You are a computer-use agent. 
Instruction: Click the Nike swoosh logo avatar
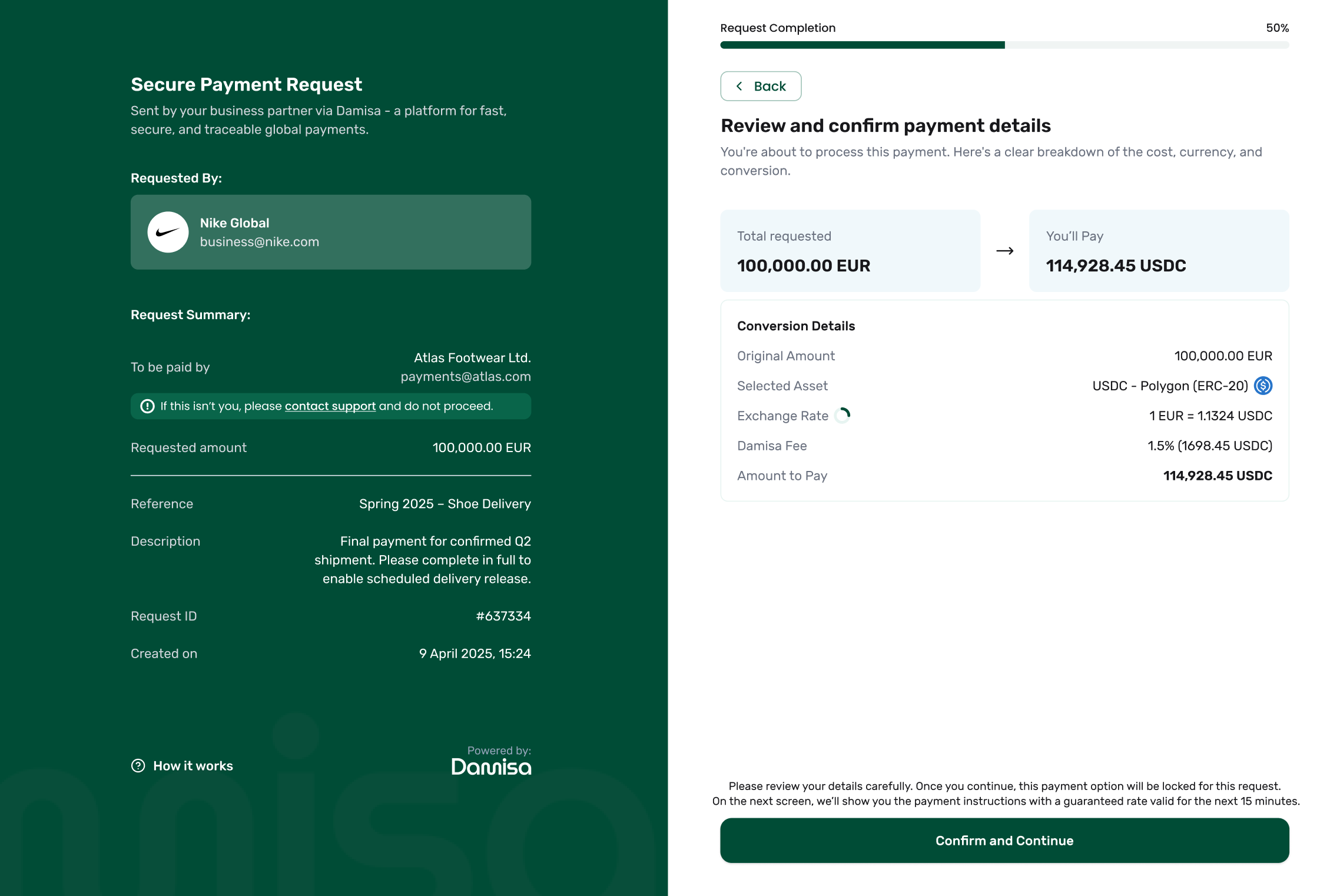(168, 232)
